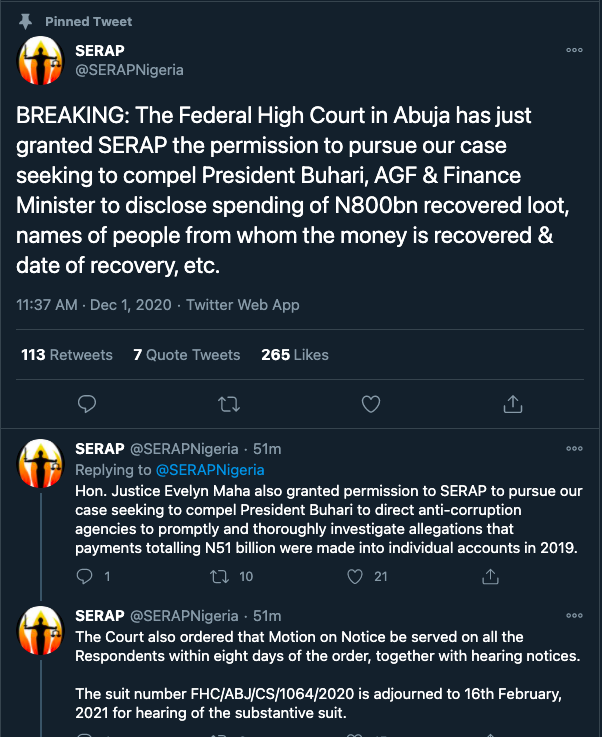Reply to the Justice Evelyn Maha tweet
This screenshot has height=737, width=602.
tap(87, 576)
